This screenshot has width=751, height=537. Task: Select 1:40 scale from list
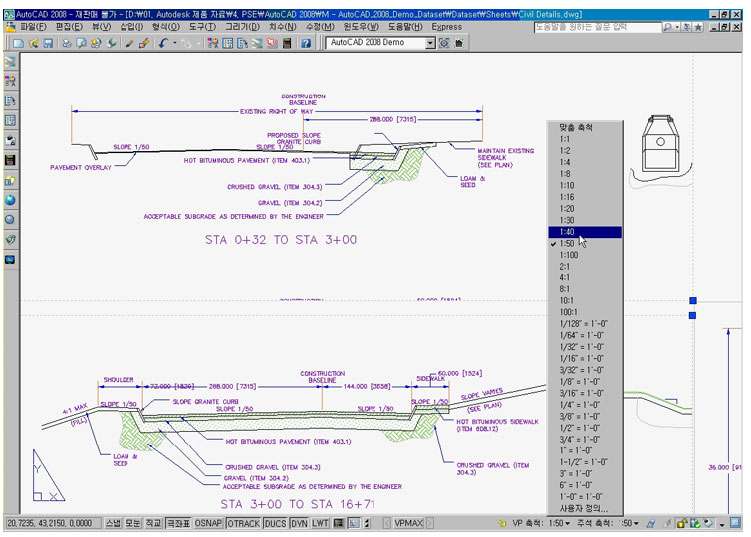coord(585,232)
